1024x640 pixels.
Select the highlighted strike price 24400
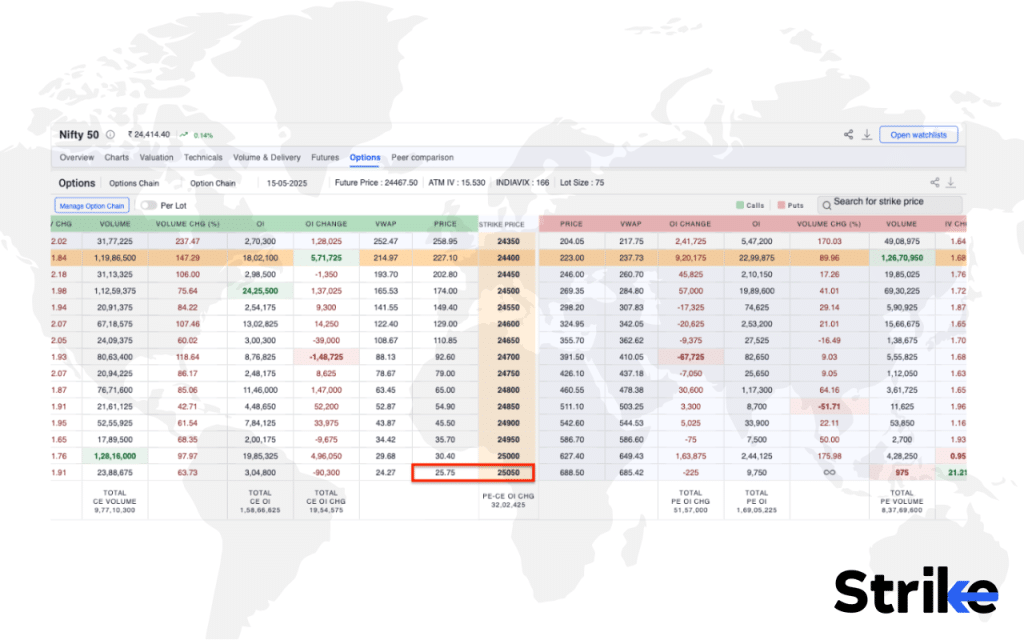(x=508, y=258)
